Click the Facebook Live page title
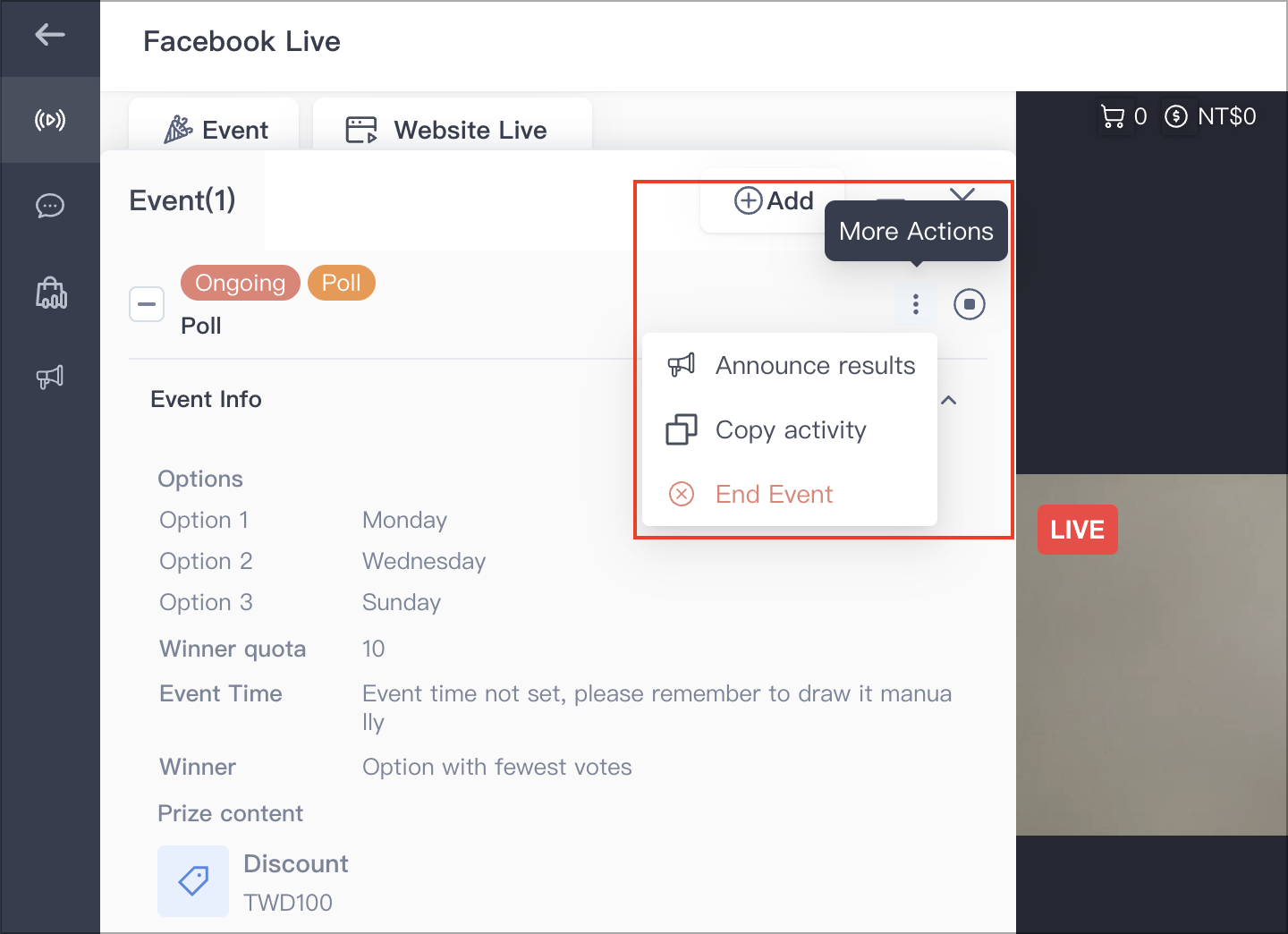The image size is (1288, 934). (x=242, y=41)
